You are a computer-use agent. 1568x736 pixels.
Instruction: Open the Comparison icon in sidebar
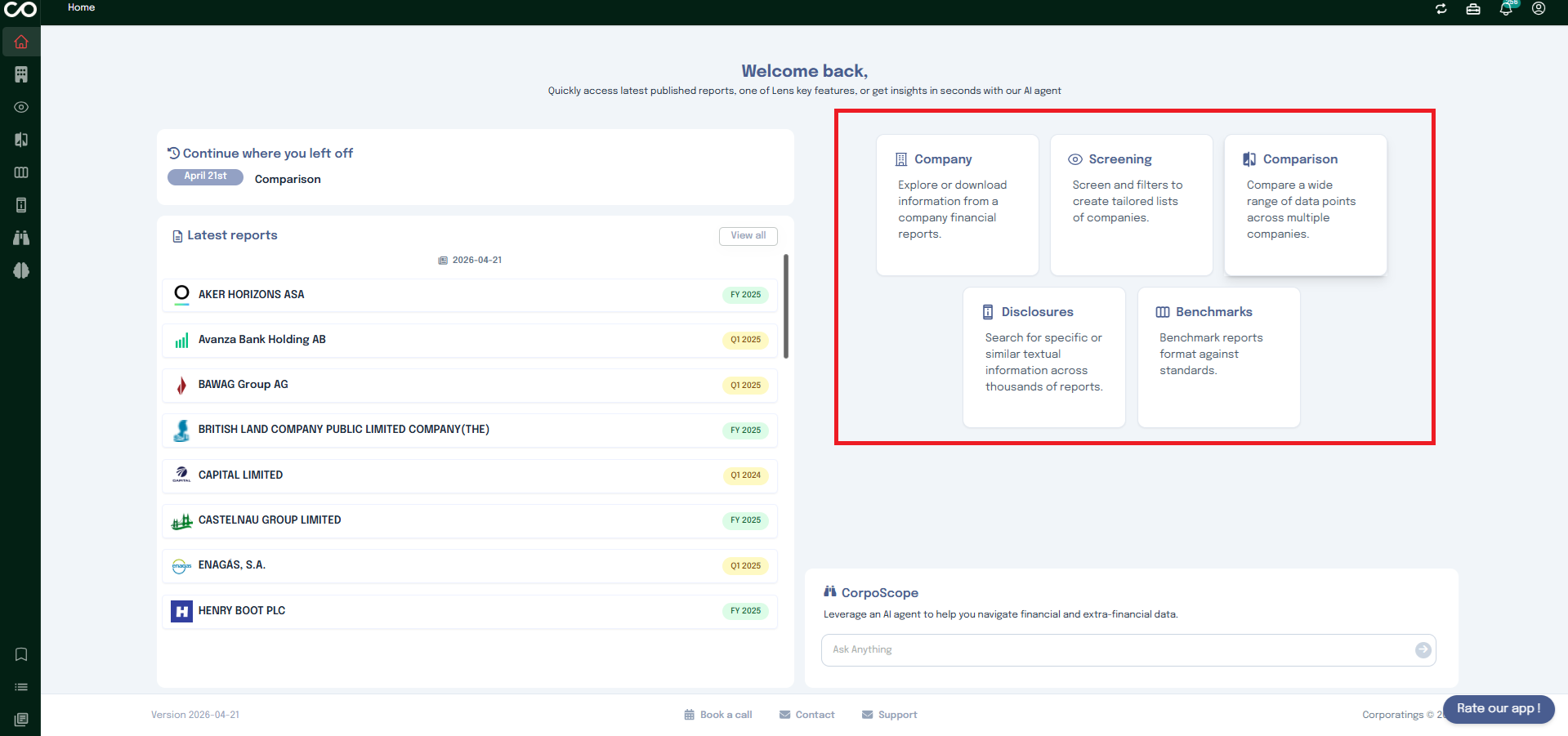pyautogui.click(x=21, y=140)
